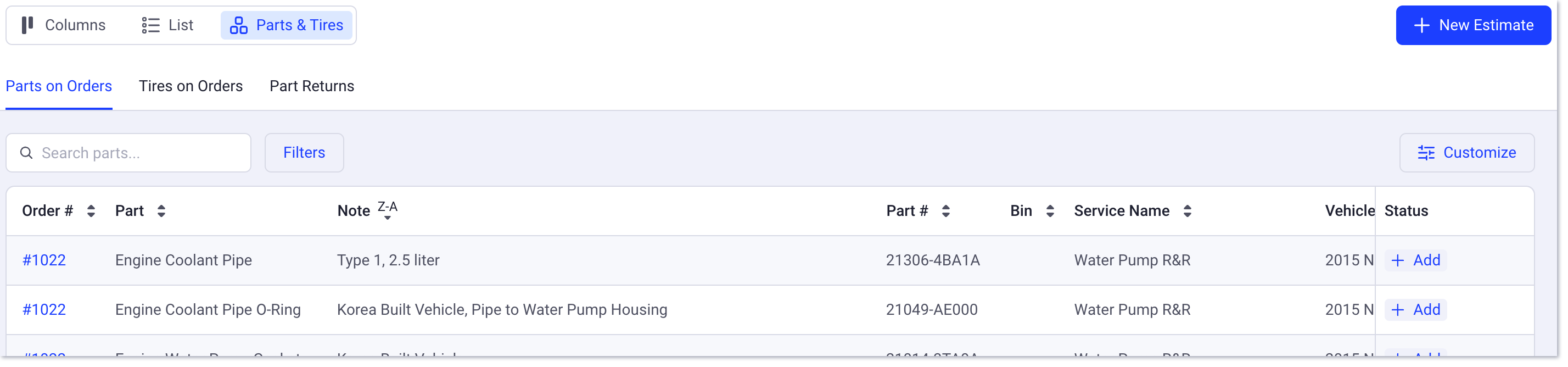This screenshot has height=367, width=1568.
Task: Click the New Estimate button
Action: 1474,25
